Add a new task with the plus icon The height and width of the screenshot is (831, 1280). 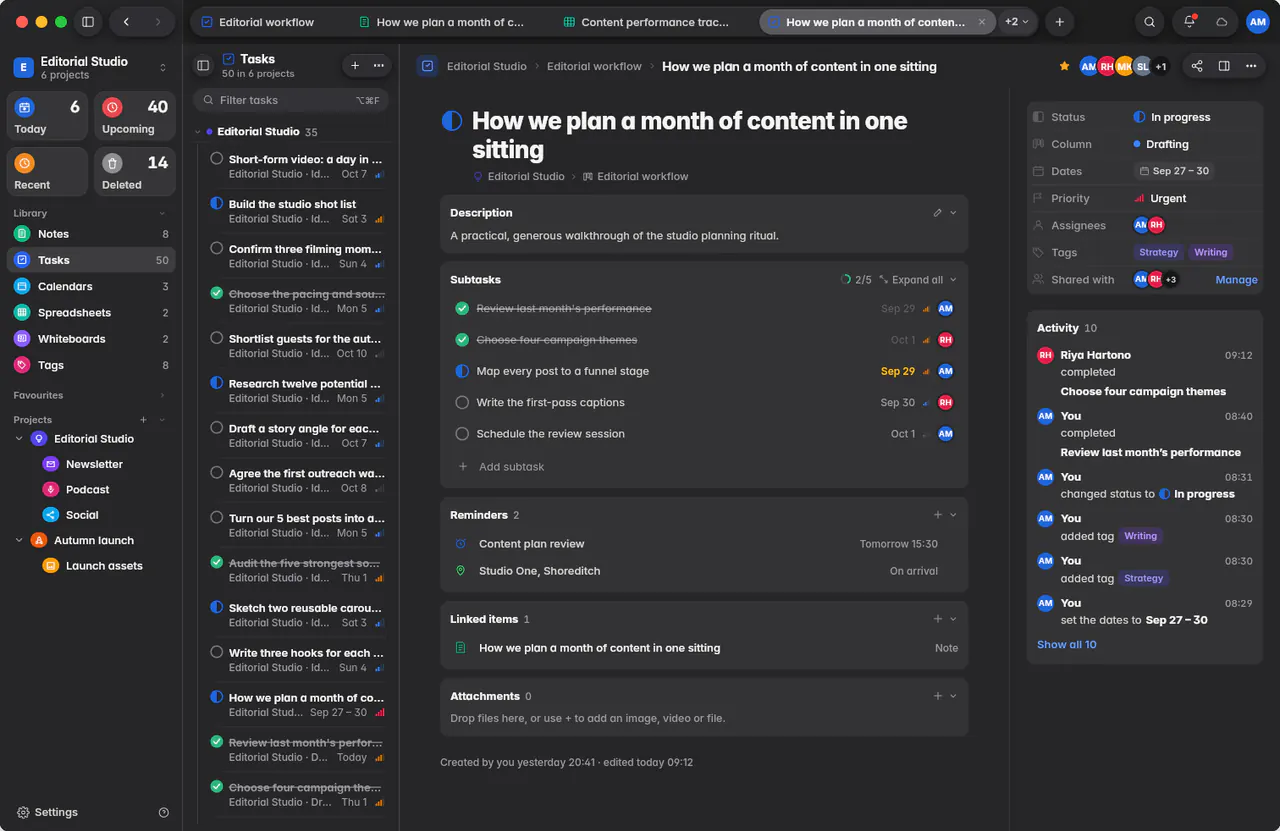click(x=354, y=65)
